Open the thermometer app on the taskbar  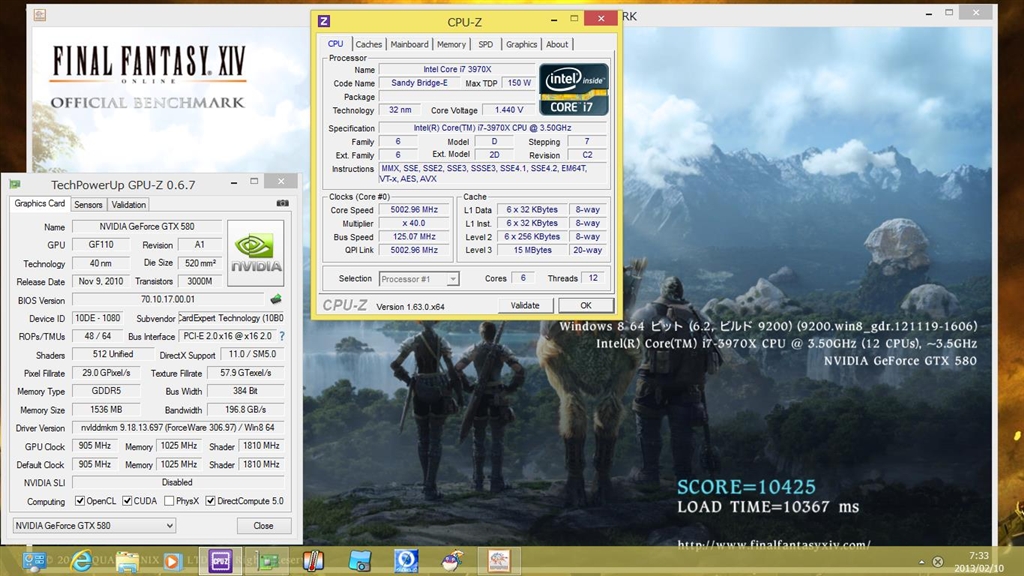pos(313,561)
